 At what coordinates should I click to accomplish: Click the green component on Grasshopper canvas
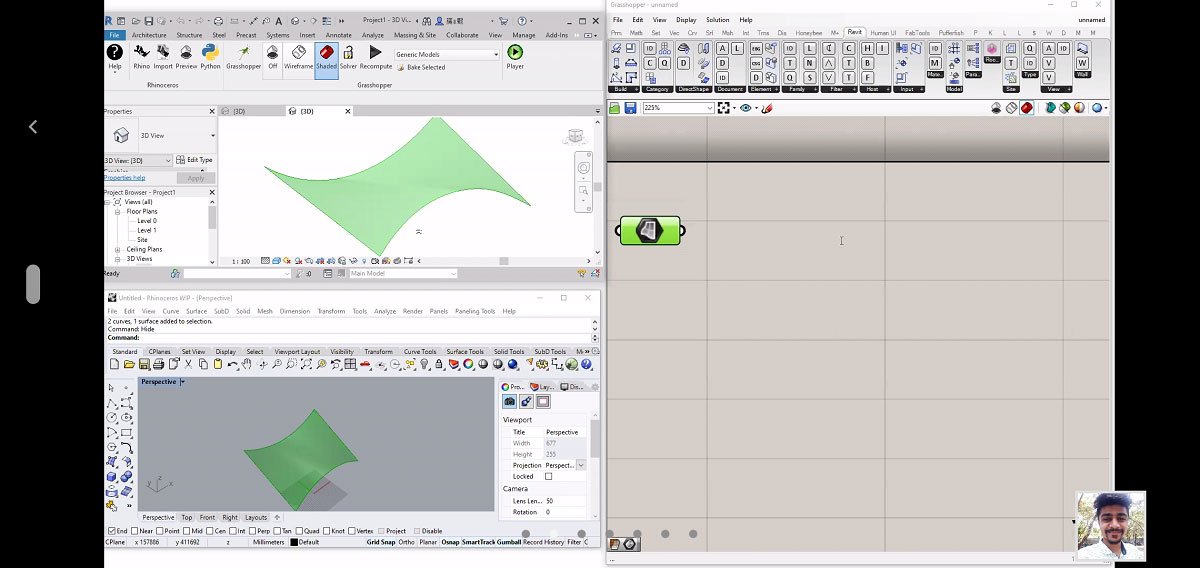pos(649,231)
